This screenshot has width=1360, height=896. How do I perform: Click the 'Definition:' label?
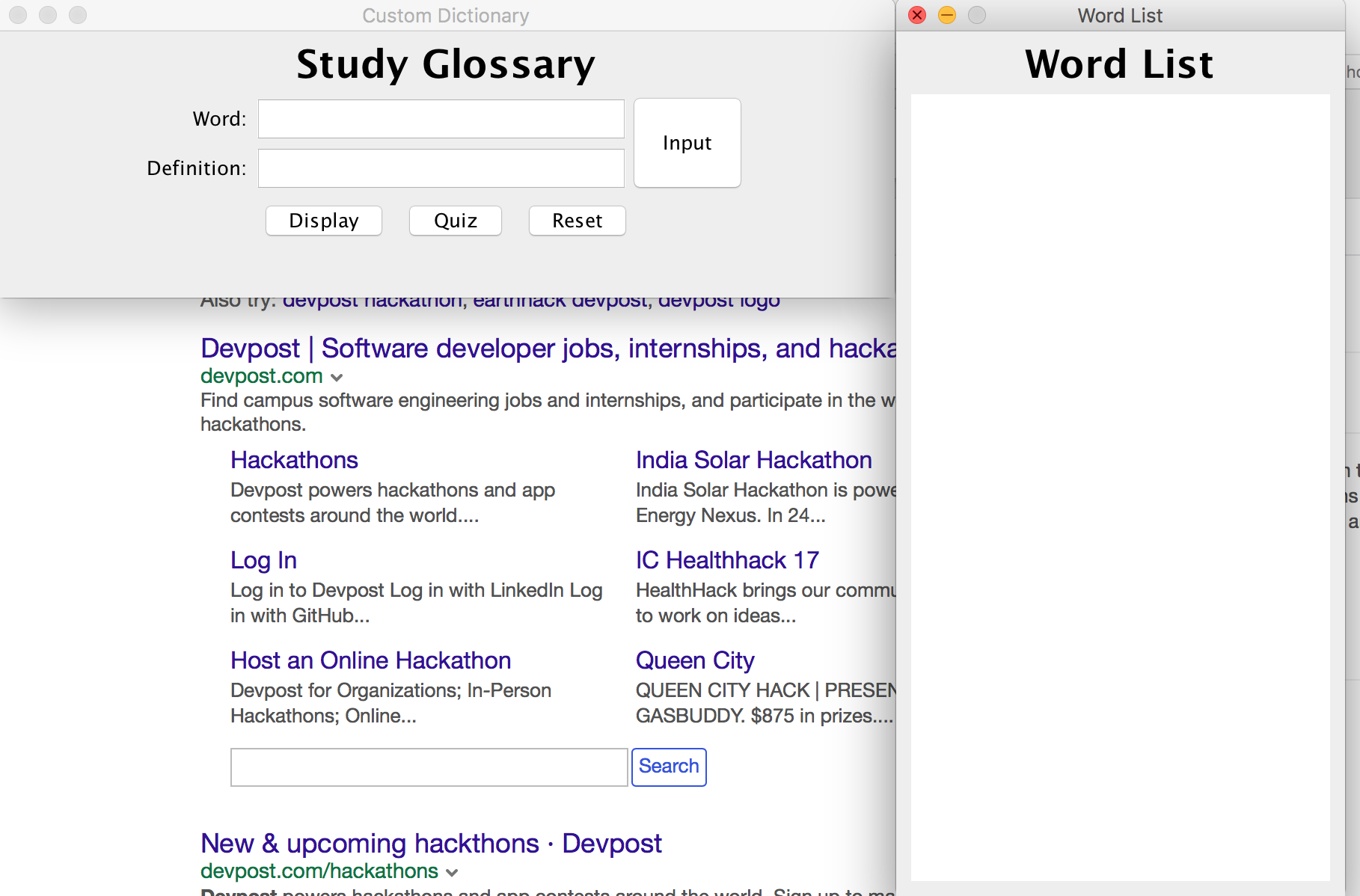pos(197,168)
